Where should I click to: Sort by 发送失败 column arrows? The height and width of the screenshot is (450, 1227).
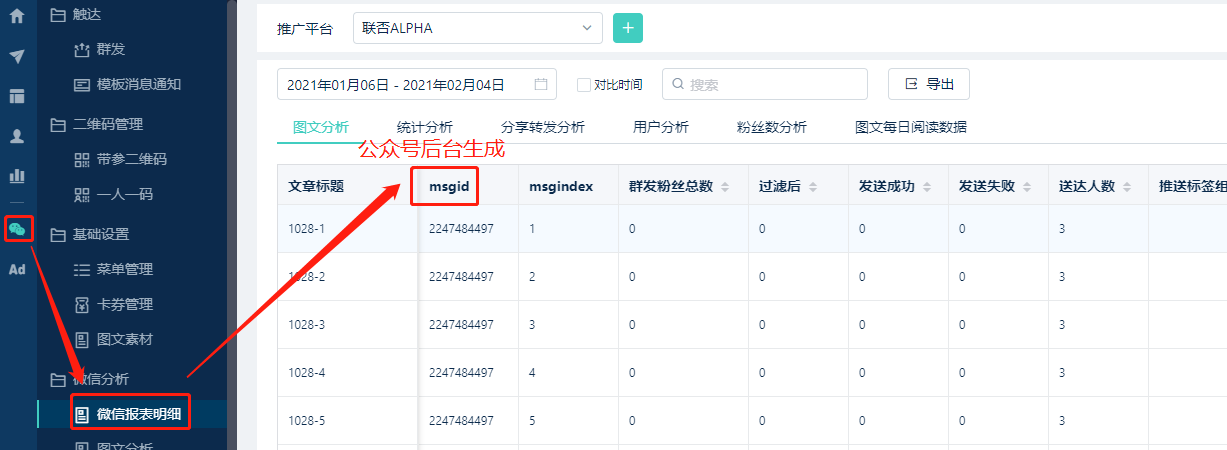pos(1027,187)
